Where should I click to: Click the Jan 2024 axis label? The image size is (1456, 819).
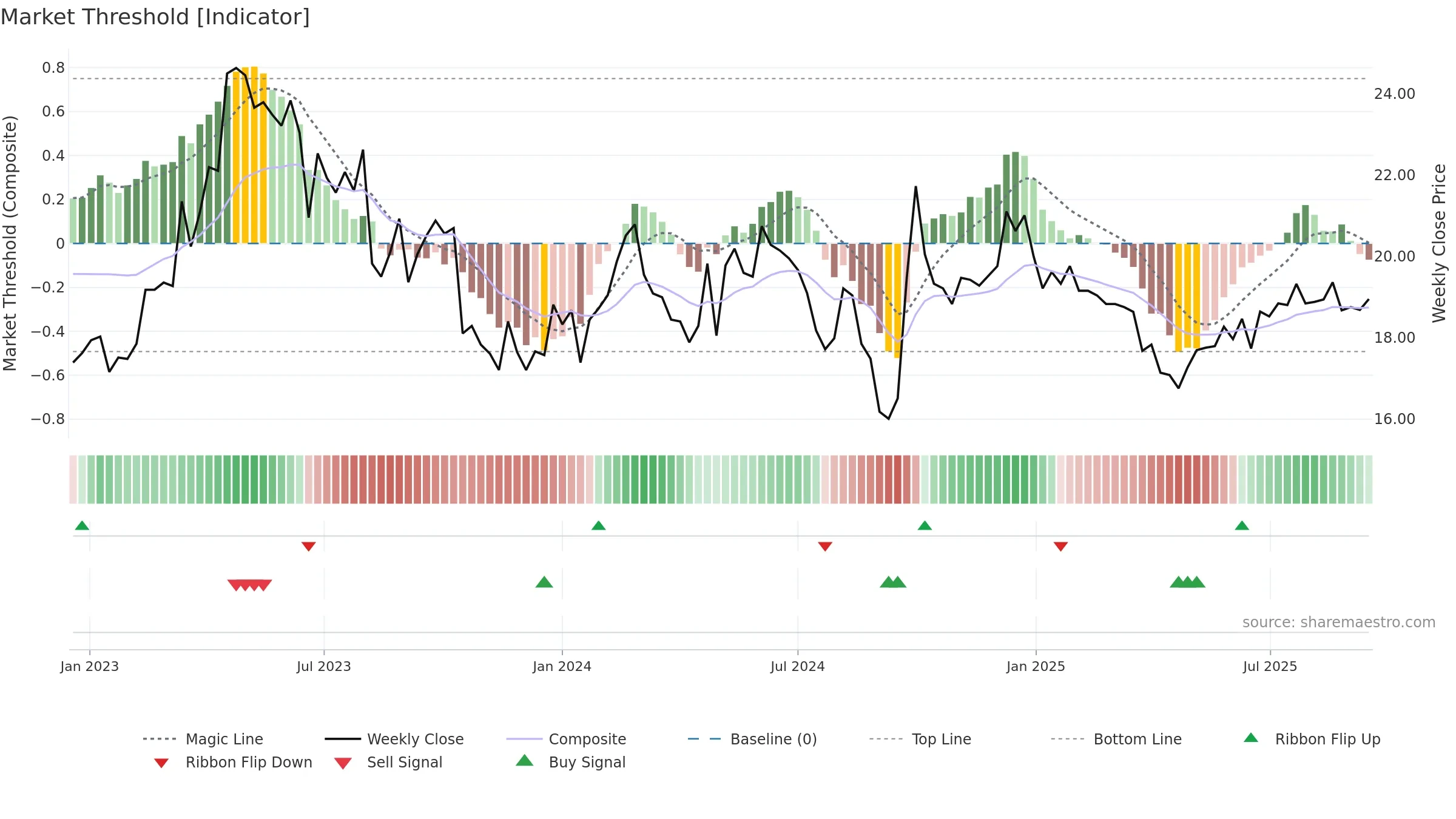[562, 666]
